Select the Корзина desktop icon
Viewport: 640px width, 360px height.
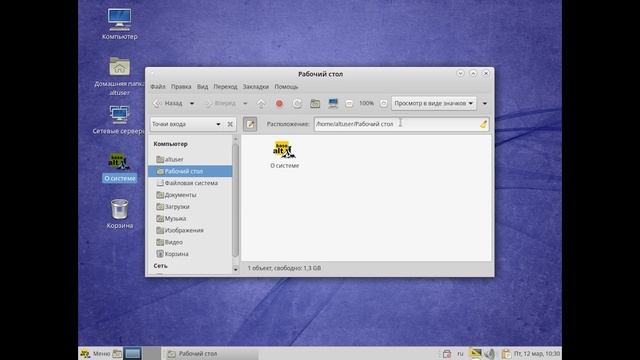(x=120, y=214)
